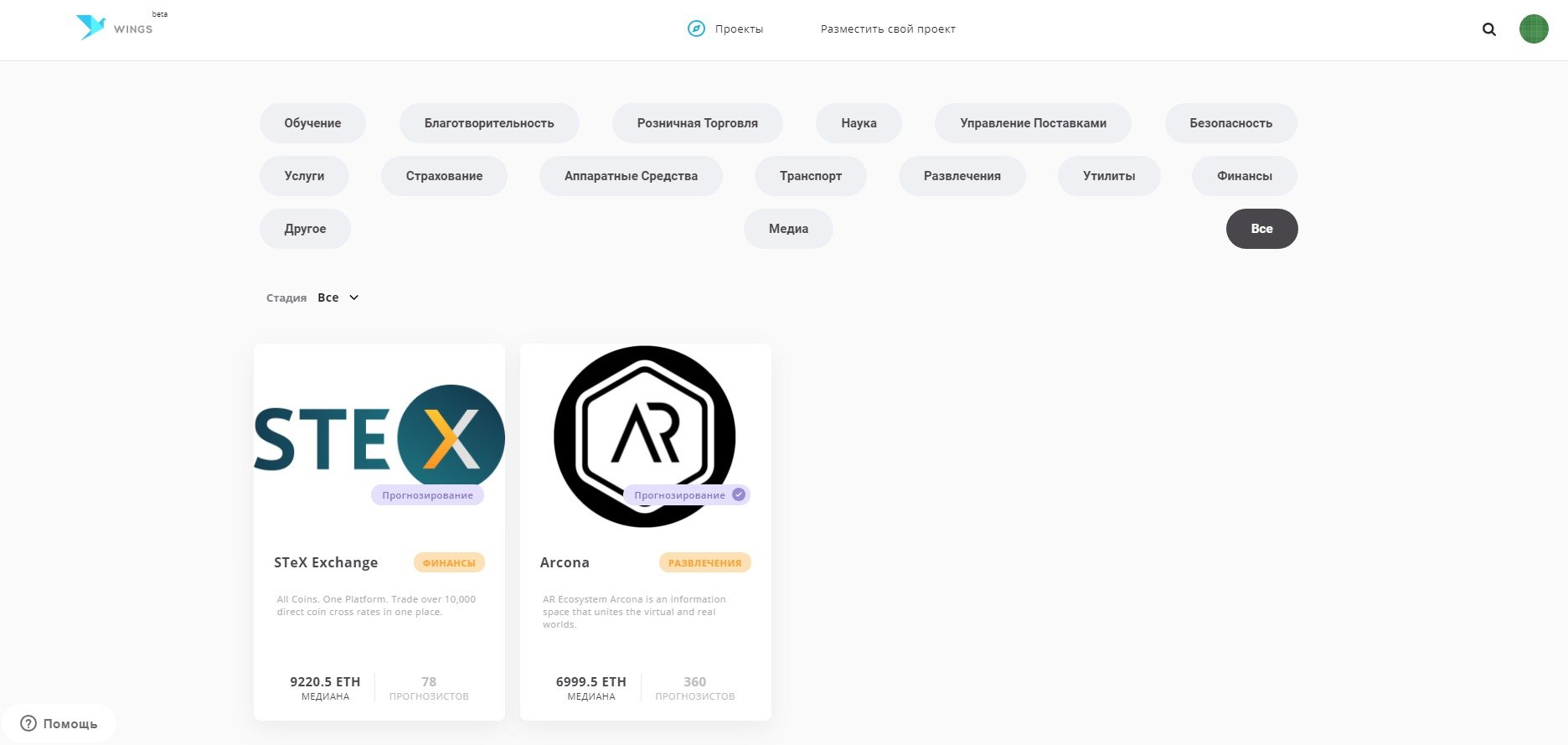Click the verified checkmark on Arcona badge
The height and width of the screenshot is (745, 1568).
point(738,494)
